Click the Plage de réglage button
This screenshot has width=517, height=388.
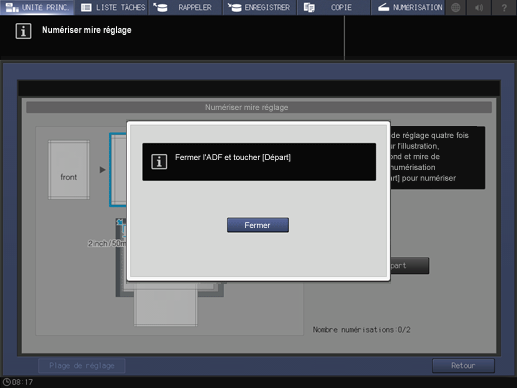click(82, 365)
